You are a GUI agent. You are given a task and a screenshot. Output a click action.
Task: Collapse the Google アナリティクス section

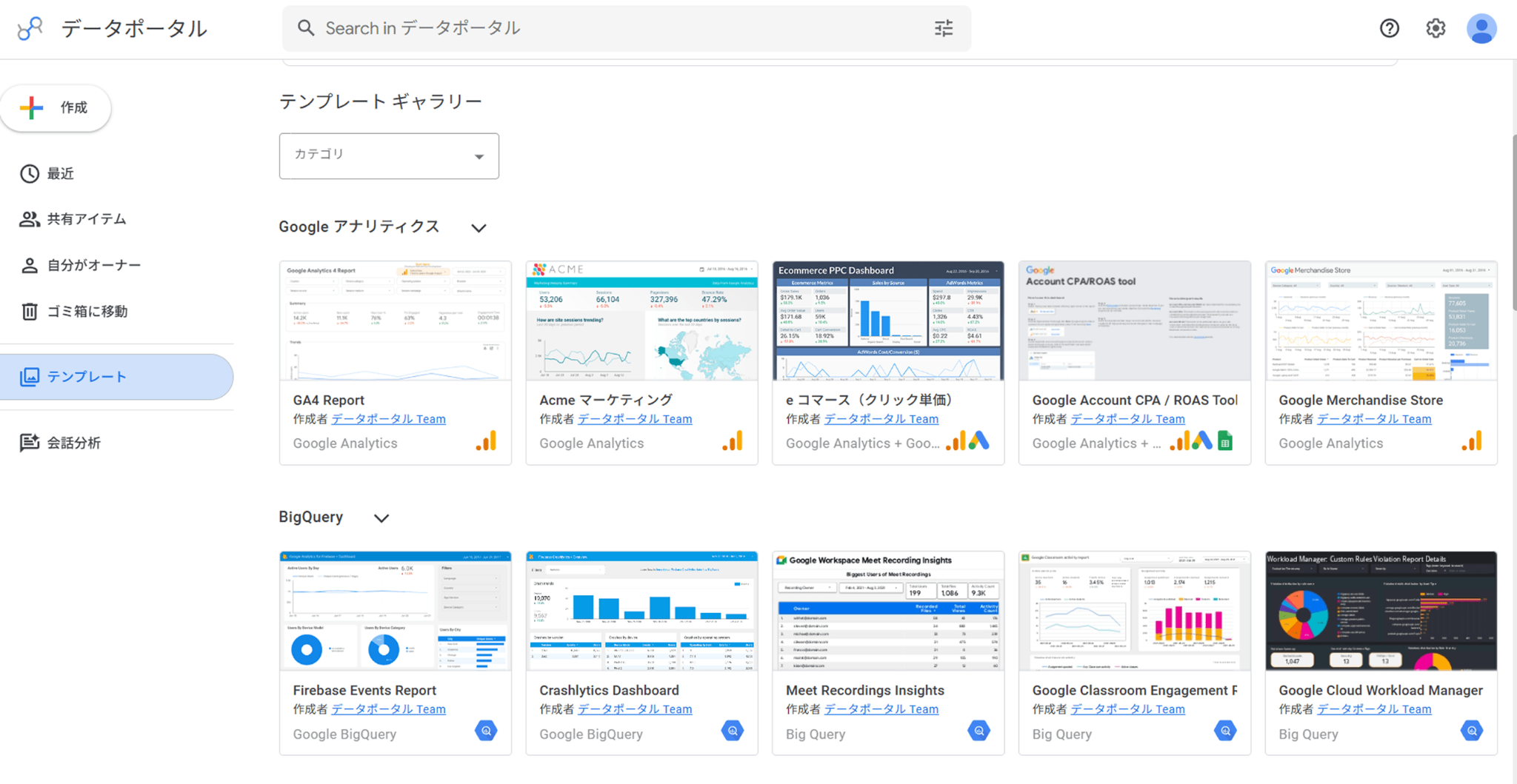coord(479,228)
